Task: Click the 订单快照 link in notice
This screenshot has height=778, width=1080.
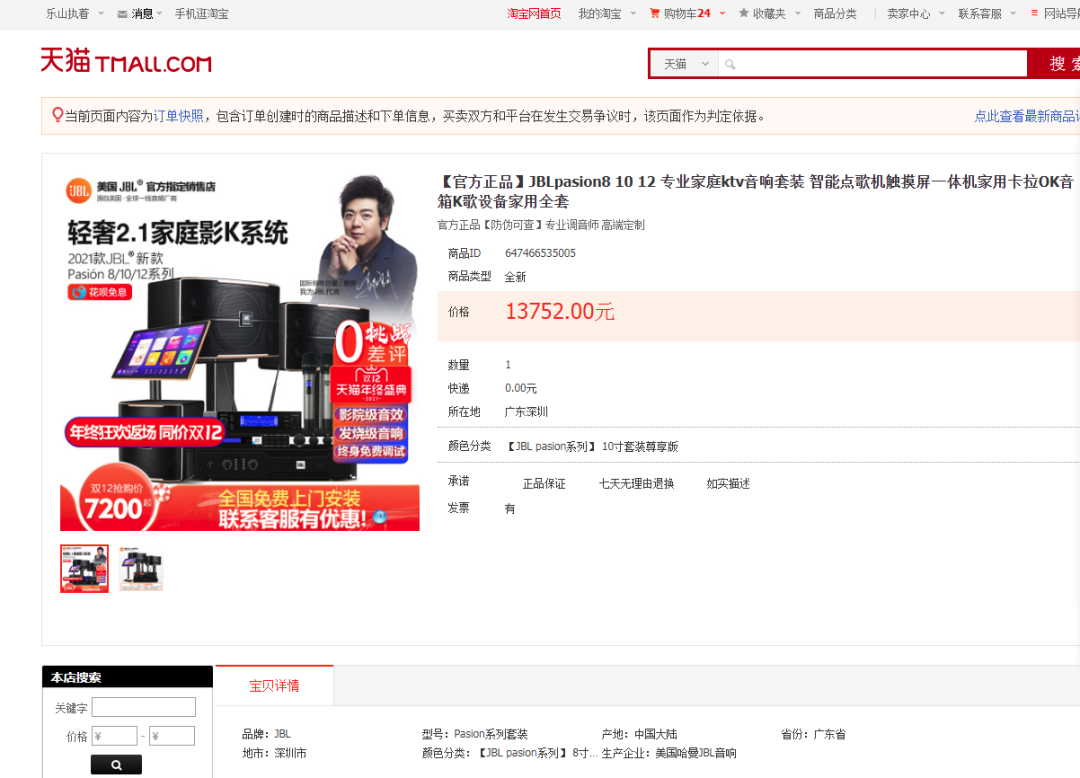Action: 178,116
